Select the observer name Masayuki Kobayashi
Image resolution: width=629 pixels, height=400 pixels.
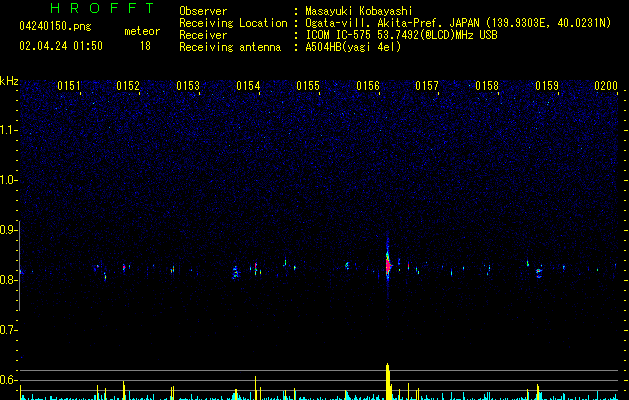359,11
